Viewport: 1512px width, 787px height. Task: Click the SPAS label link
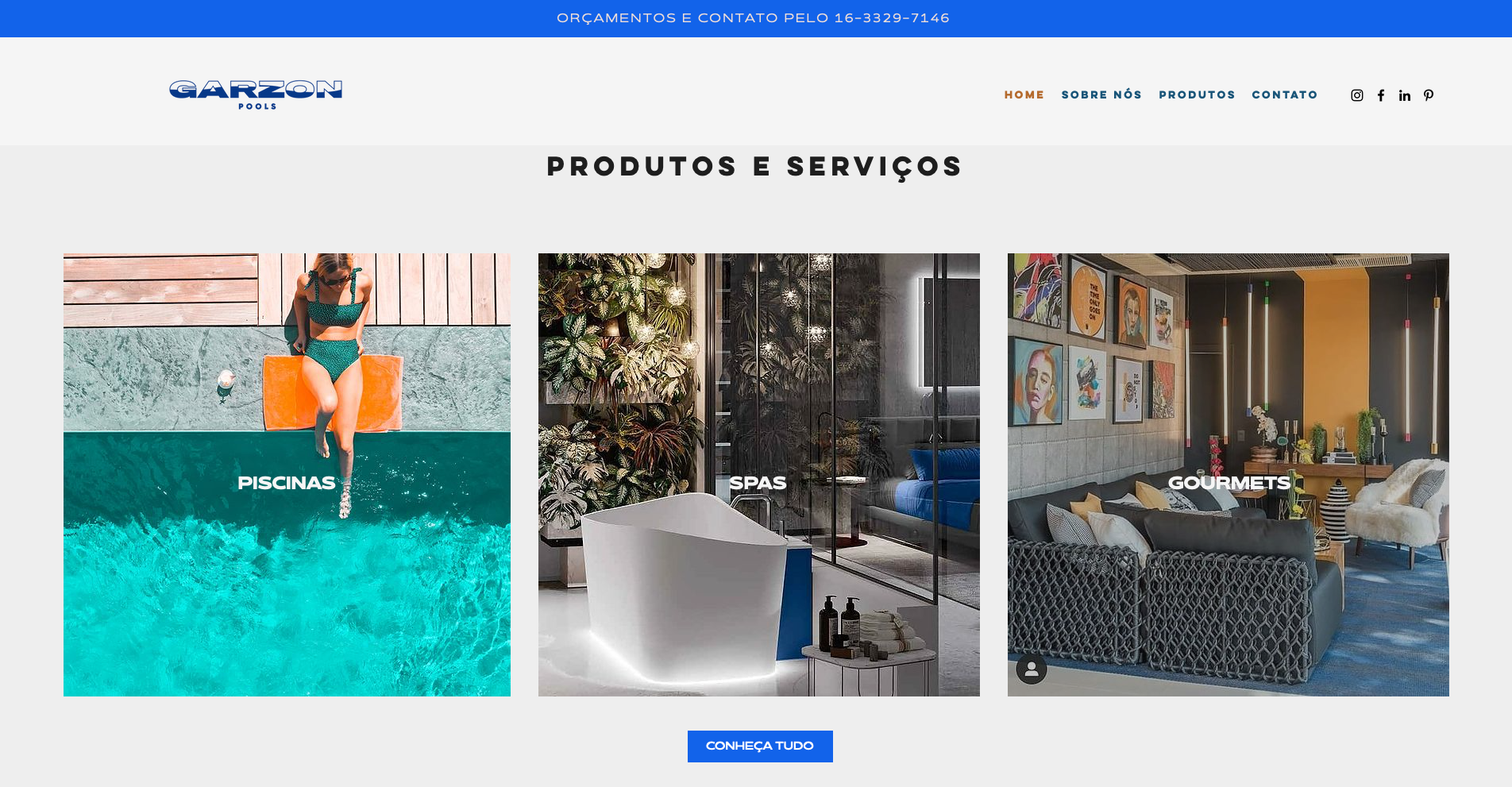click(x=758, y=483)
